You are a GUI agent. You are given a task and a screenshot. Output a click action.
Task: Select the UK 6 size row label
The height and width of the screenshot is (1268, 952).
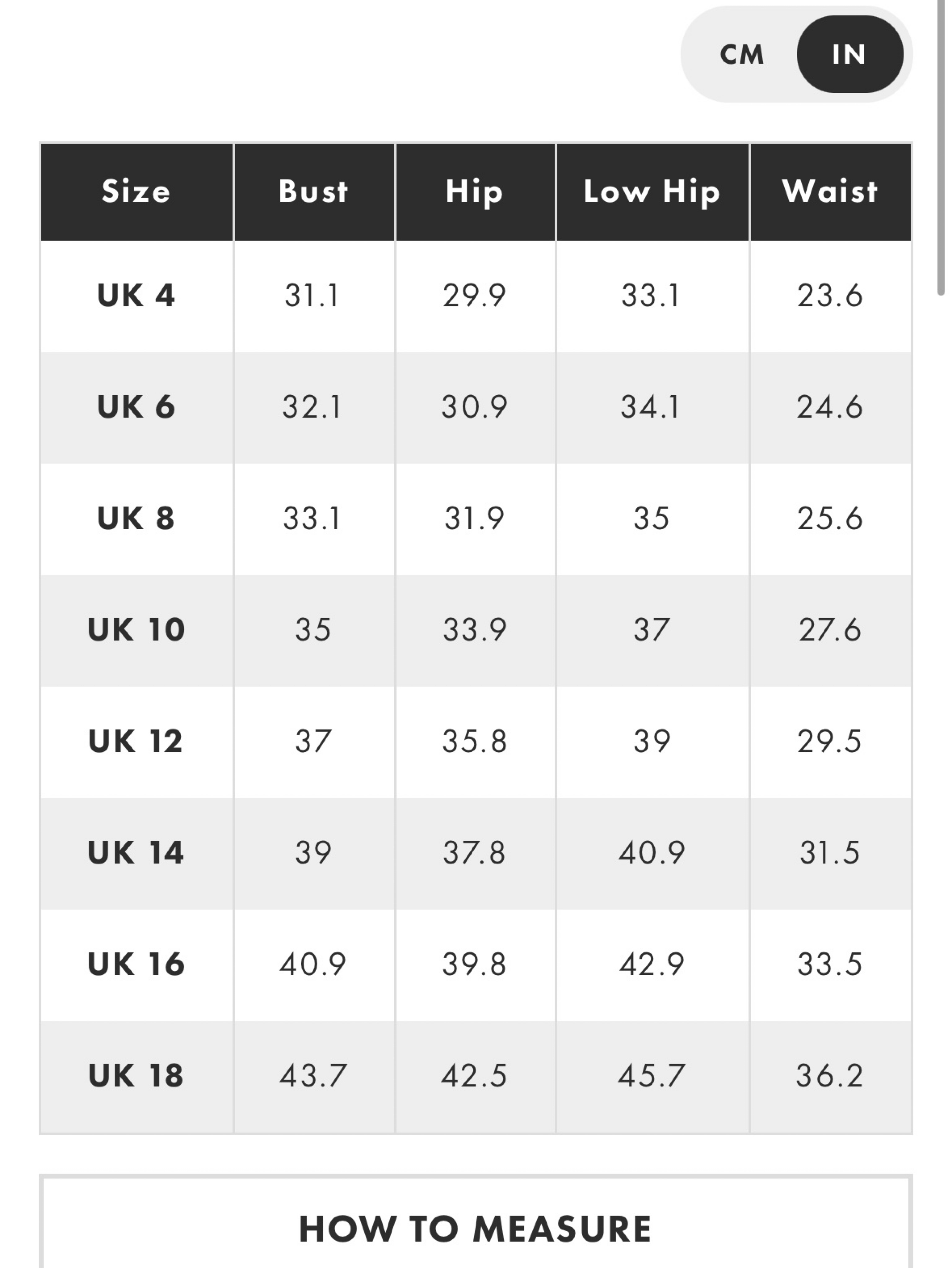coord(136,407)
